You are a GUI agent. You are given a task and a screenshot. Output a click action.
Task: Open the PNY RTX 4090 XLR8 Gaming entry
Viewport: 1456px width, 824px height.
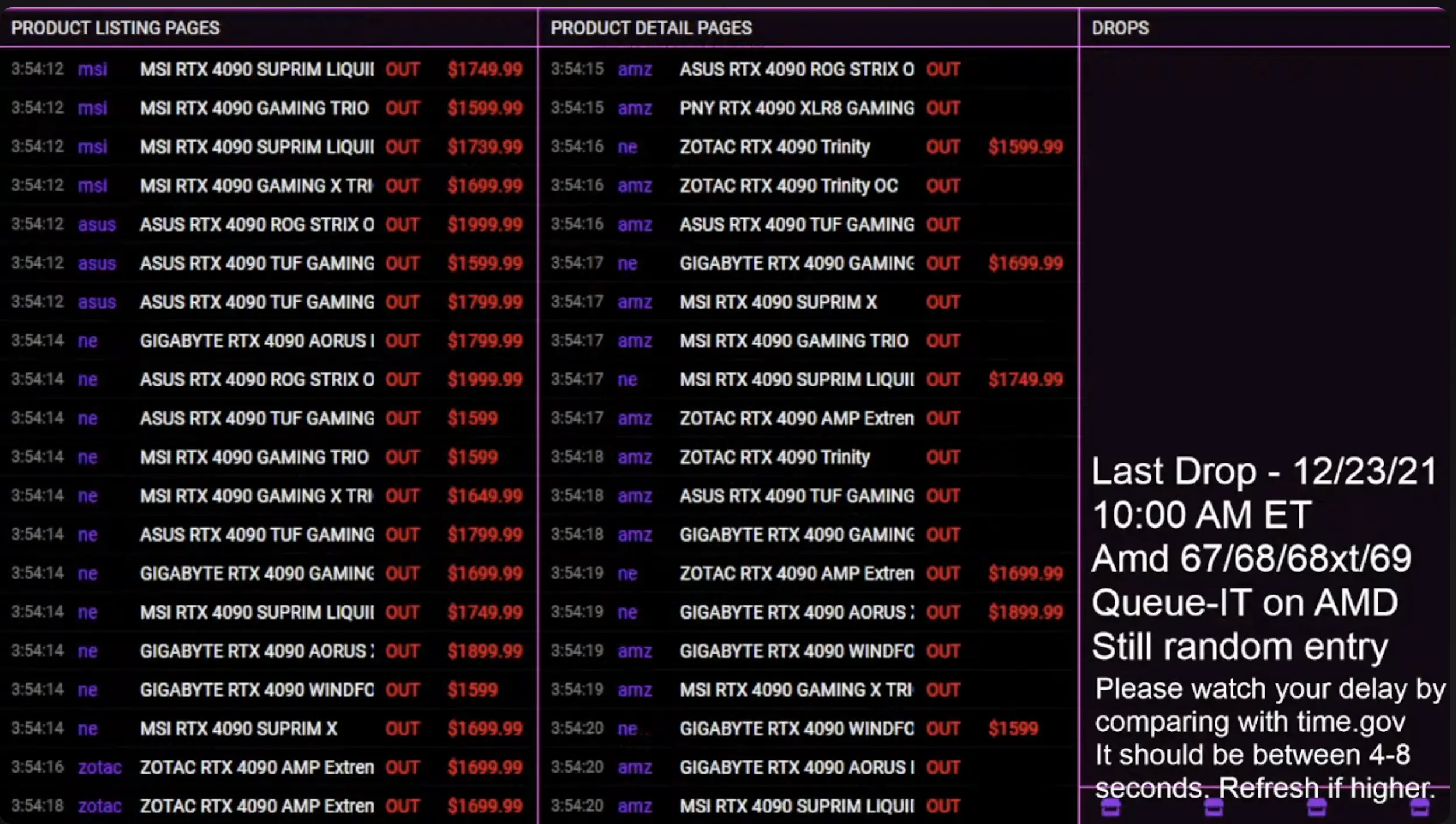click(796, 108)
